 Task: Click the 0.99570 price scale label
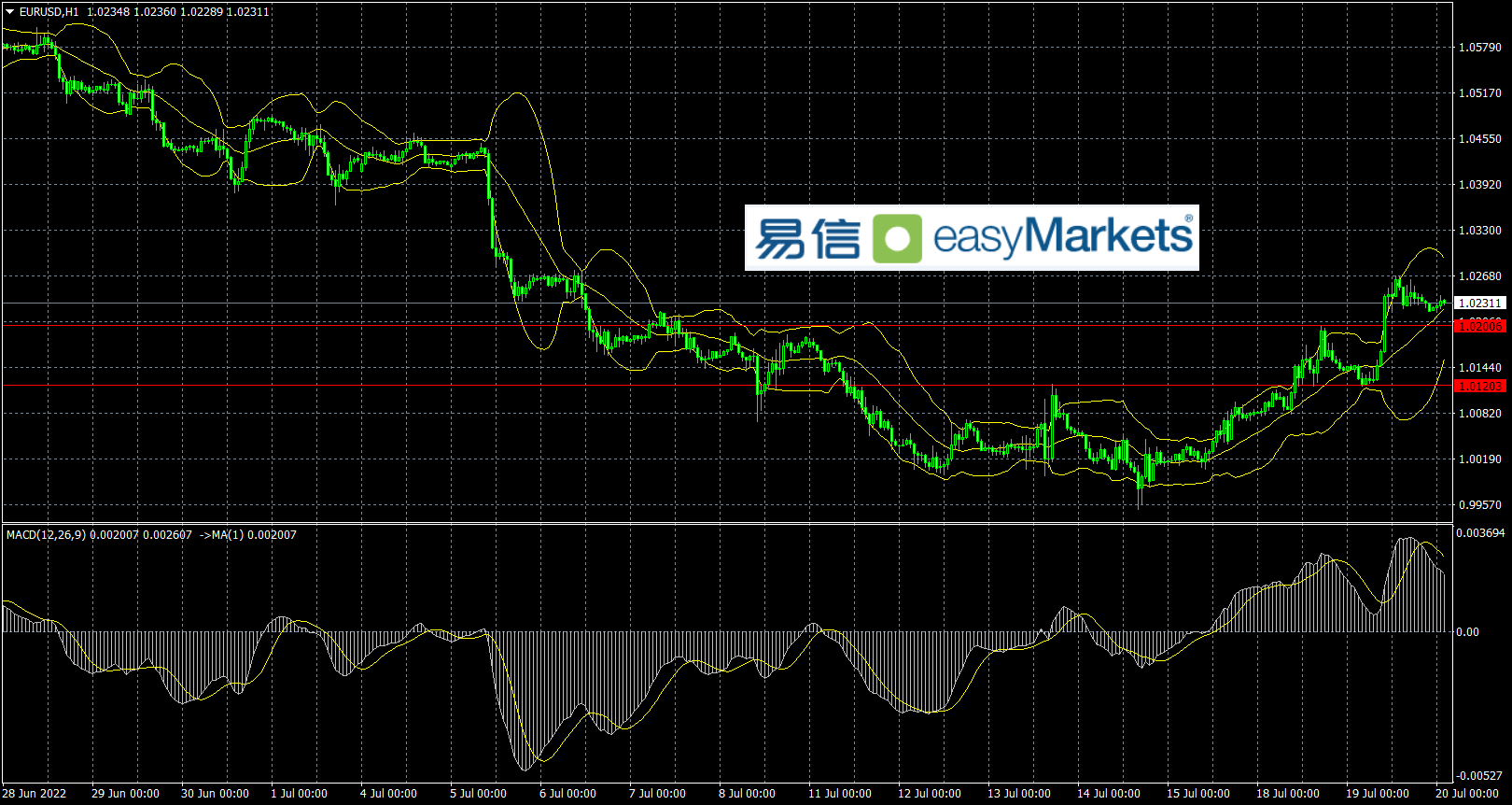1480,505
